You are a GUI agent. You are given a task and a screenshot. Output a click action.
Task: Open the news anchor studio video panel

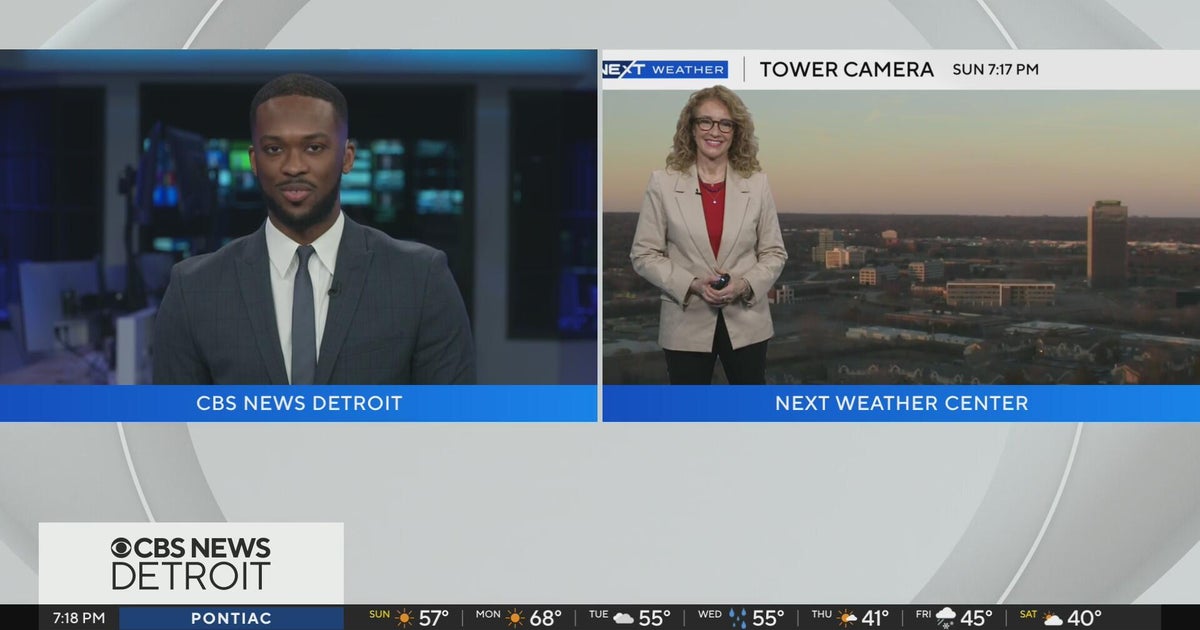coord(298,218)
